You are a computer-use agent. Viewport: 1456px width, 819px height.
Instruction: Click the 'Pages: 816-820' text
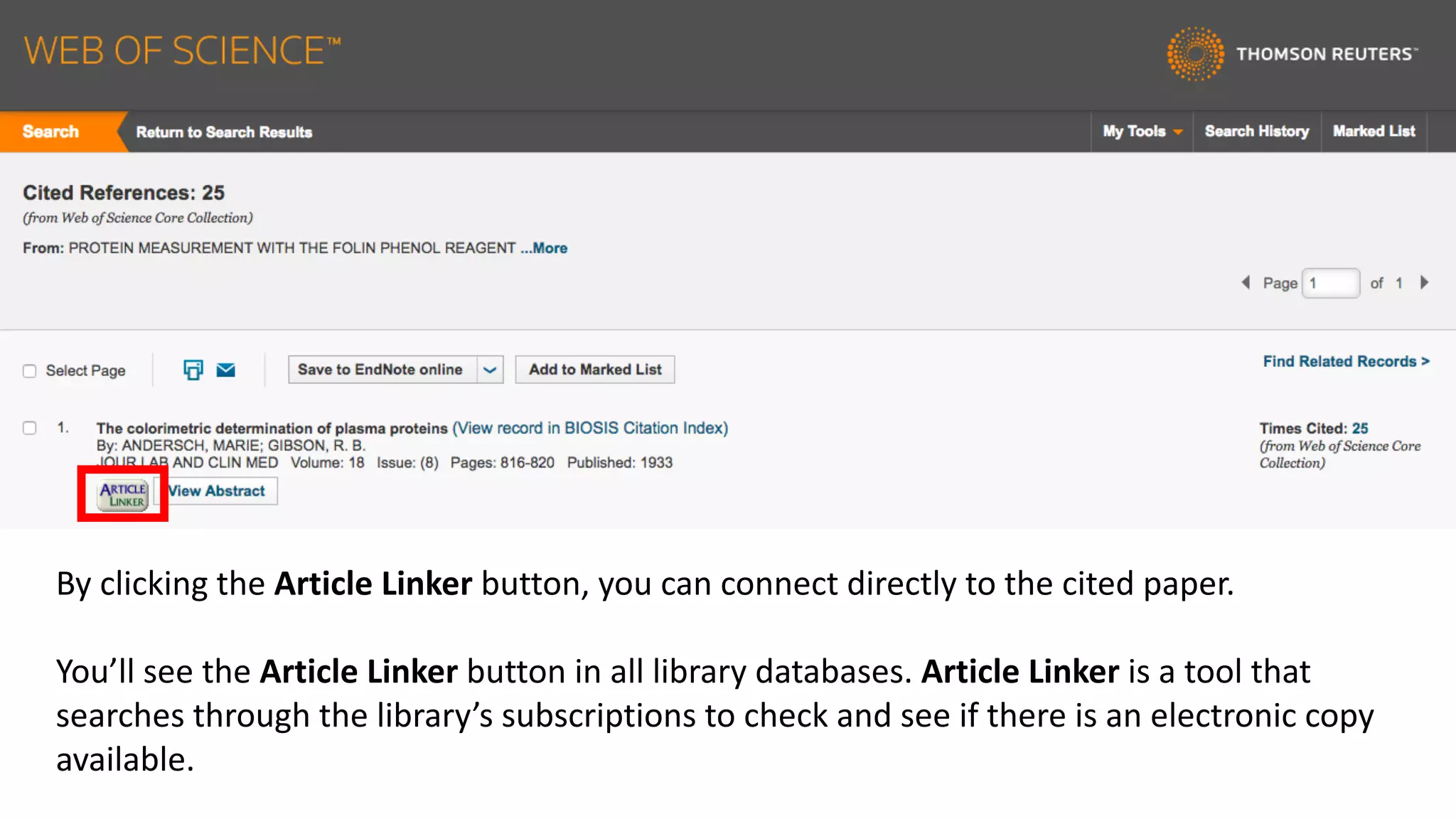point(503,463)
